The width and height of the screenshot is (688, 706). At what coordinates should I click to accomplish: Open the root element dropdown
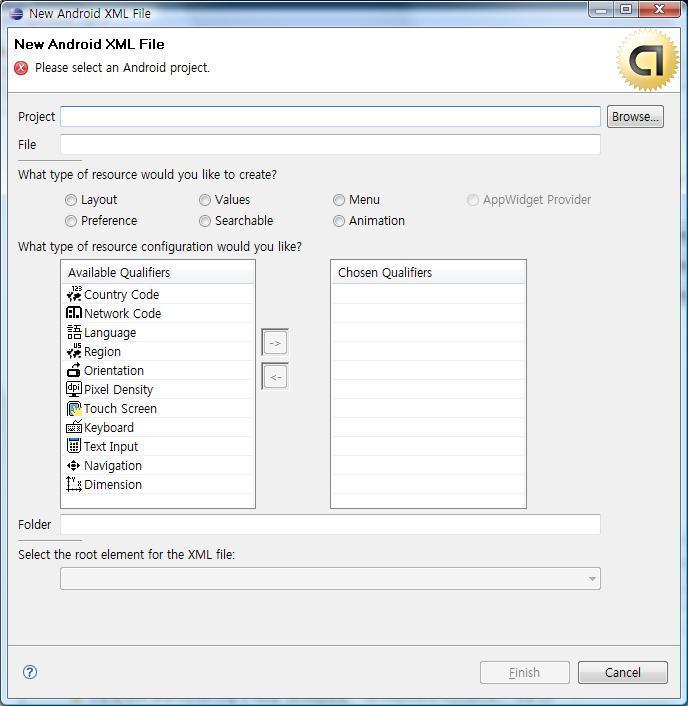(330, 579)
